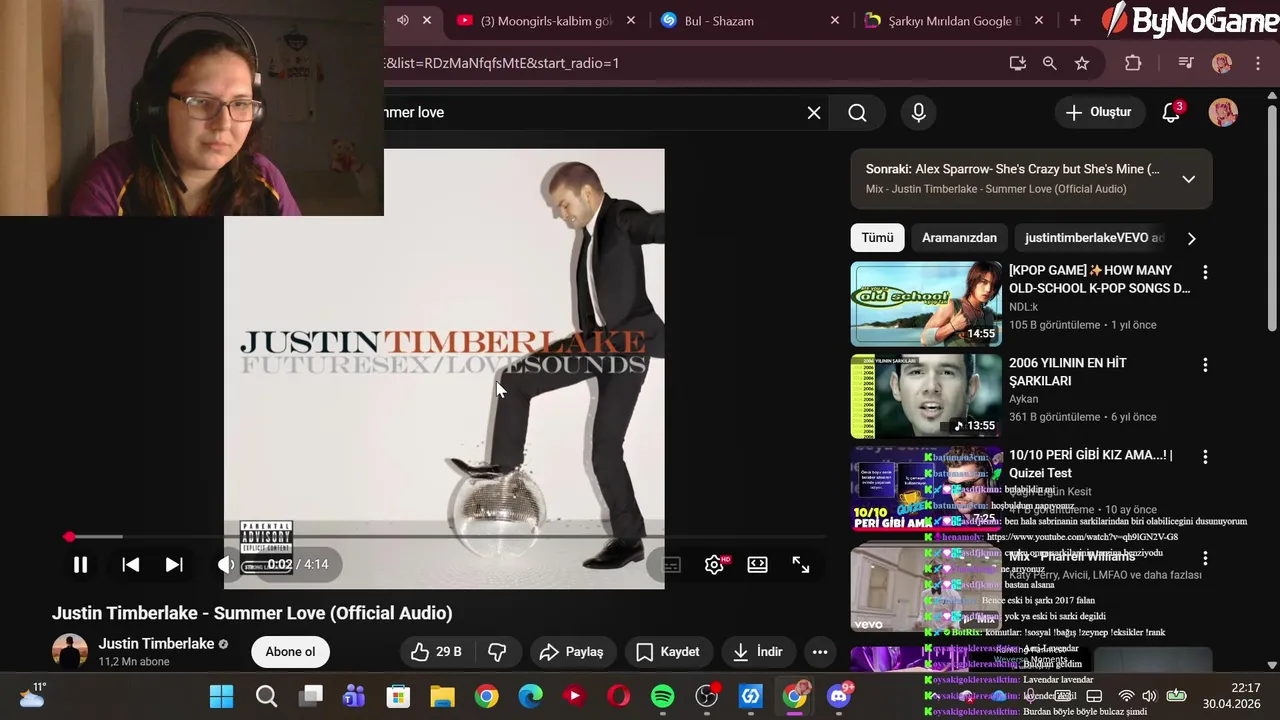Open more actions three-dot menu below video
The height and width of the screenshot is (720, 1280).
820,652
